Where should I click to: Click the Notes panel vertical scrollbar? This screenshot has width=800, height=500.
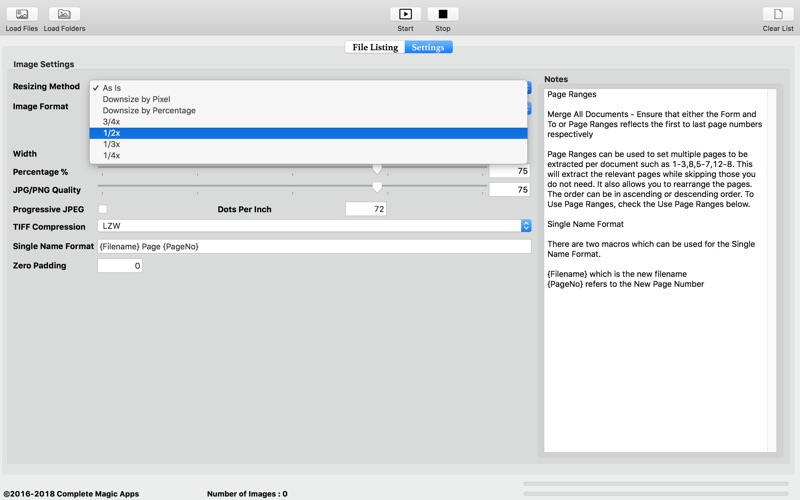pos(772,270)
